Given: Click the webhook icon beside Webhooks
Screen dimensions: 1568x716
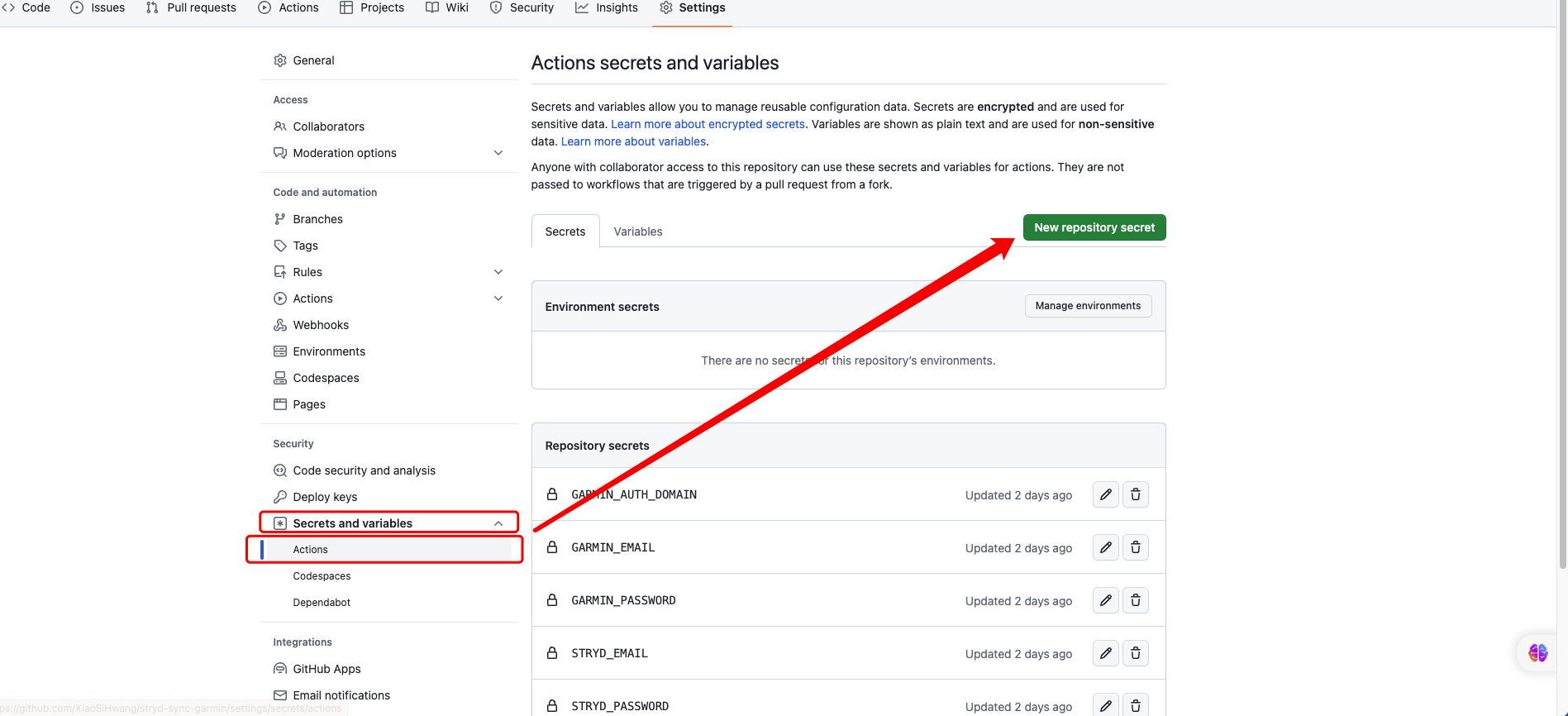Looking at the screenshot, I should 280,325.
